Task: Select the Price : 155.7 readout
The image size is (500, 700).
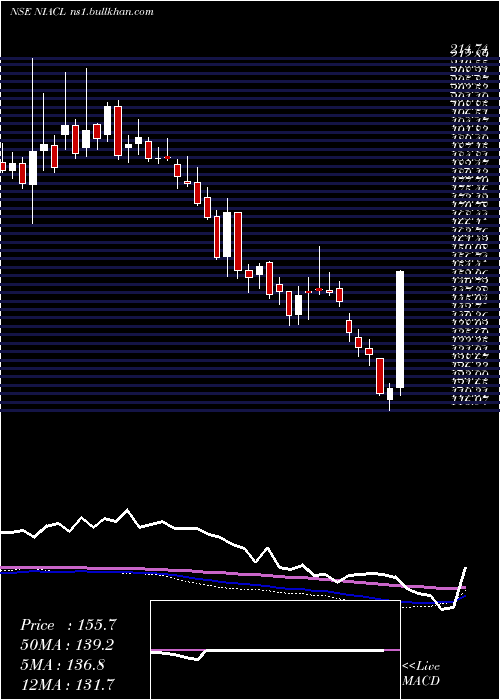Action: click(x=68, y=625)
